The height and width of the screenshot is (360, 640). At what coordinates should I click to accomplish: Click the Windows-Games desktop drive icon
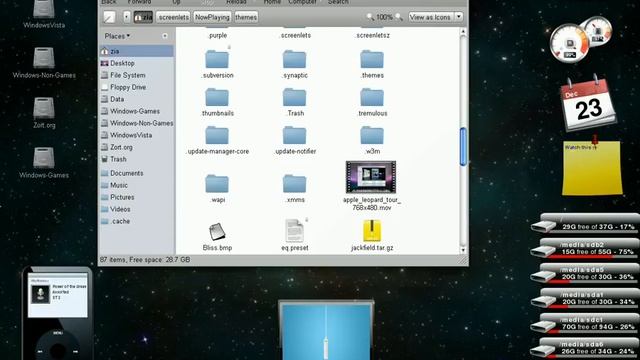coord(44,158)
